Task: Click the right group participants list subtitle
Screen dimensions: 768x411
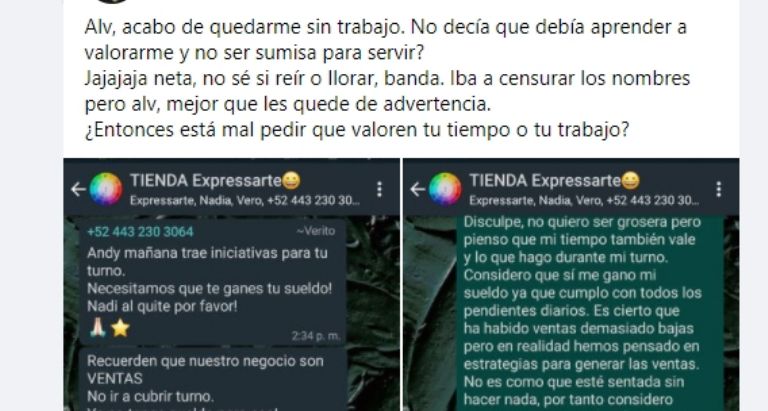Action: [584, 200]
